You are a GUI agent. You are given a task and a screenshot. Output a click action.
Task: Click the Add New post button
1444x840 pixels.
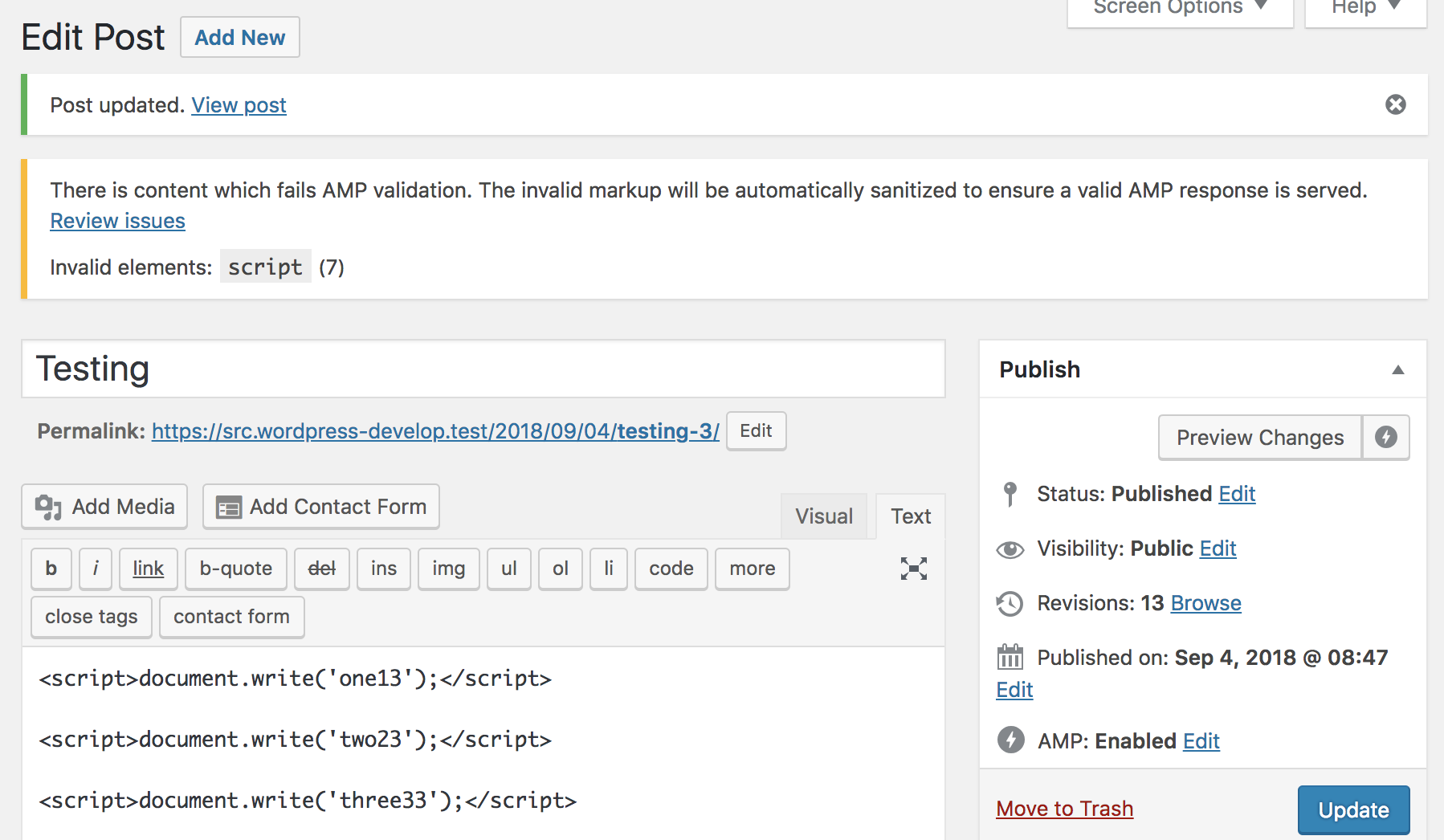click(x=240, y=37)
